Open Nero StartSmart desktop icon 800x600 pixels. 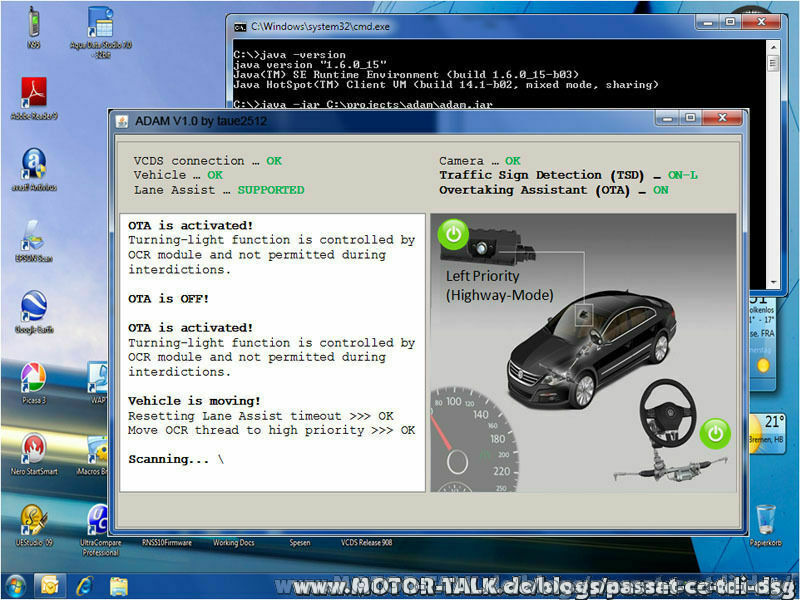pyautogui.click(x=34, y=454)
